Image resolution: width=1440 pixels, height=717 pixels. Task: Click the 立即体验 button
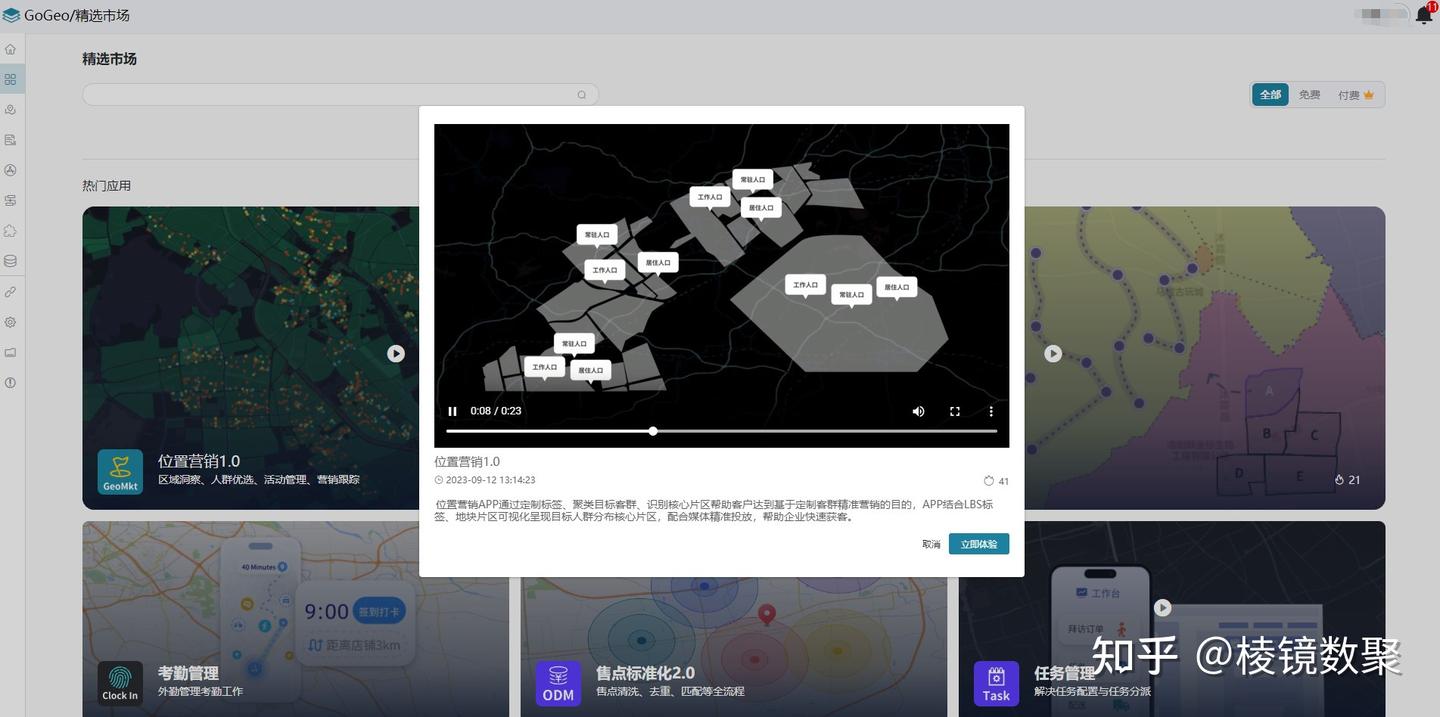tap(978, 544)
